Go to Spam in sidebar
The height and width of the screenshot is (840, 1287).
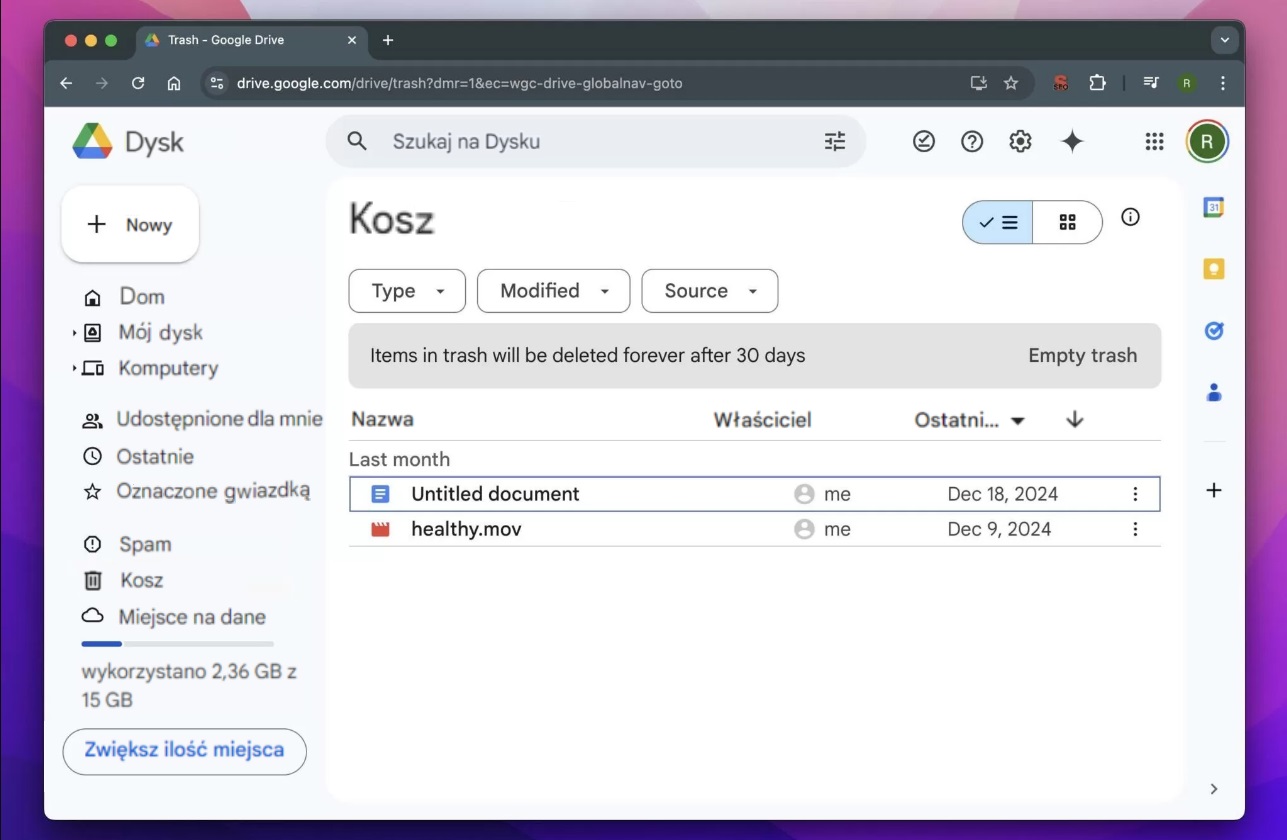point(145,544)
